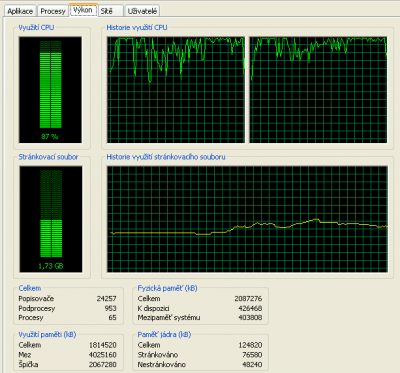This screenshot has height=373, width=400.
Task: Select the Popisovače value 24257
Action: click(106, 298)
